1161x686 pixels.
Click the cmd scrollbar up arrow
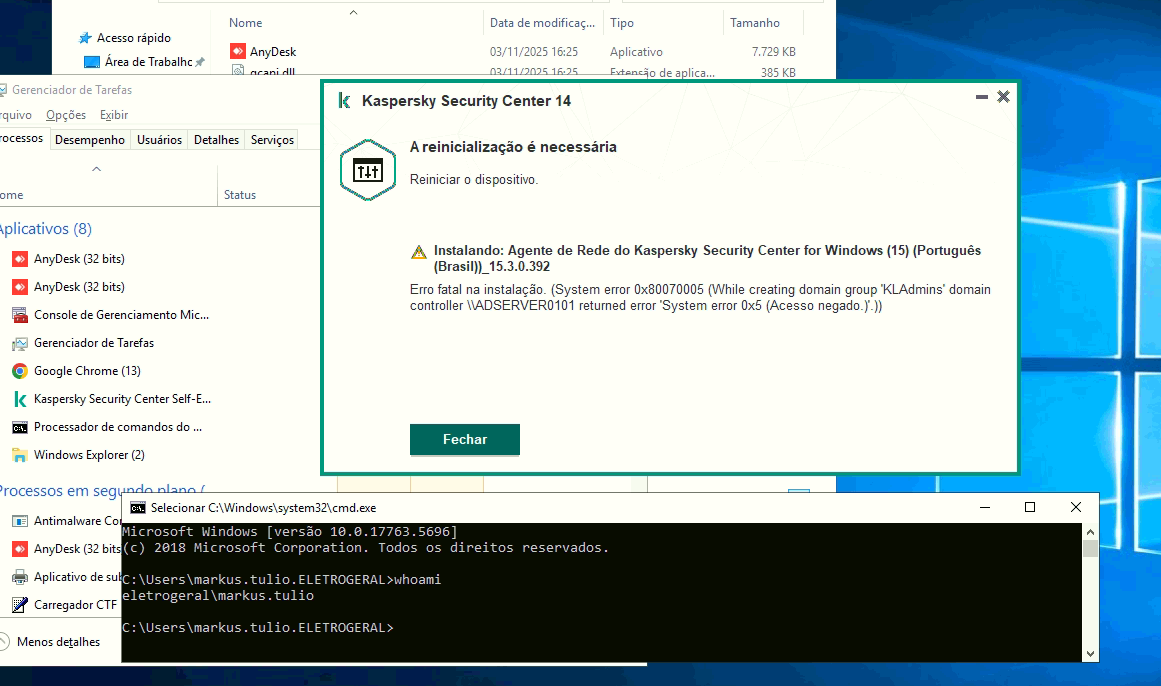point(1090,532)
